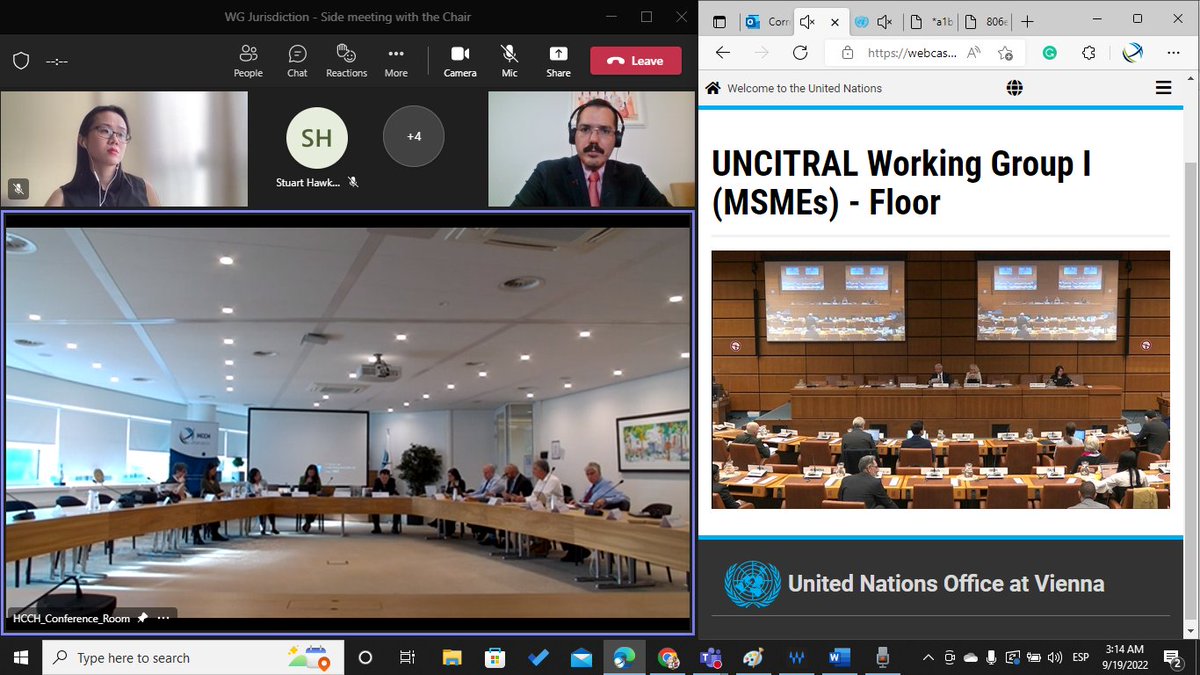The image size is (1200, 675).
Task: Open Edge Settings and more menu
Action: click(x=1171, y=53)
